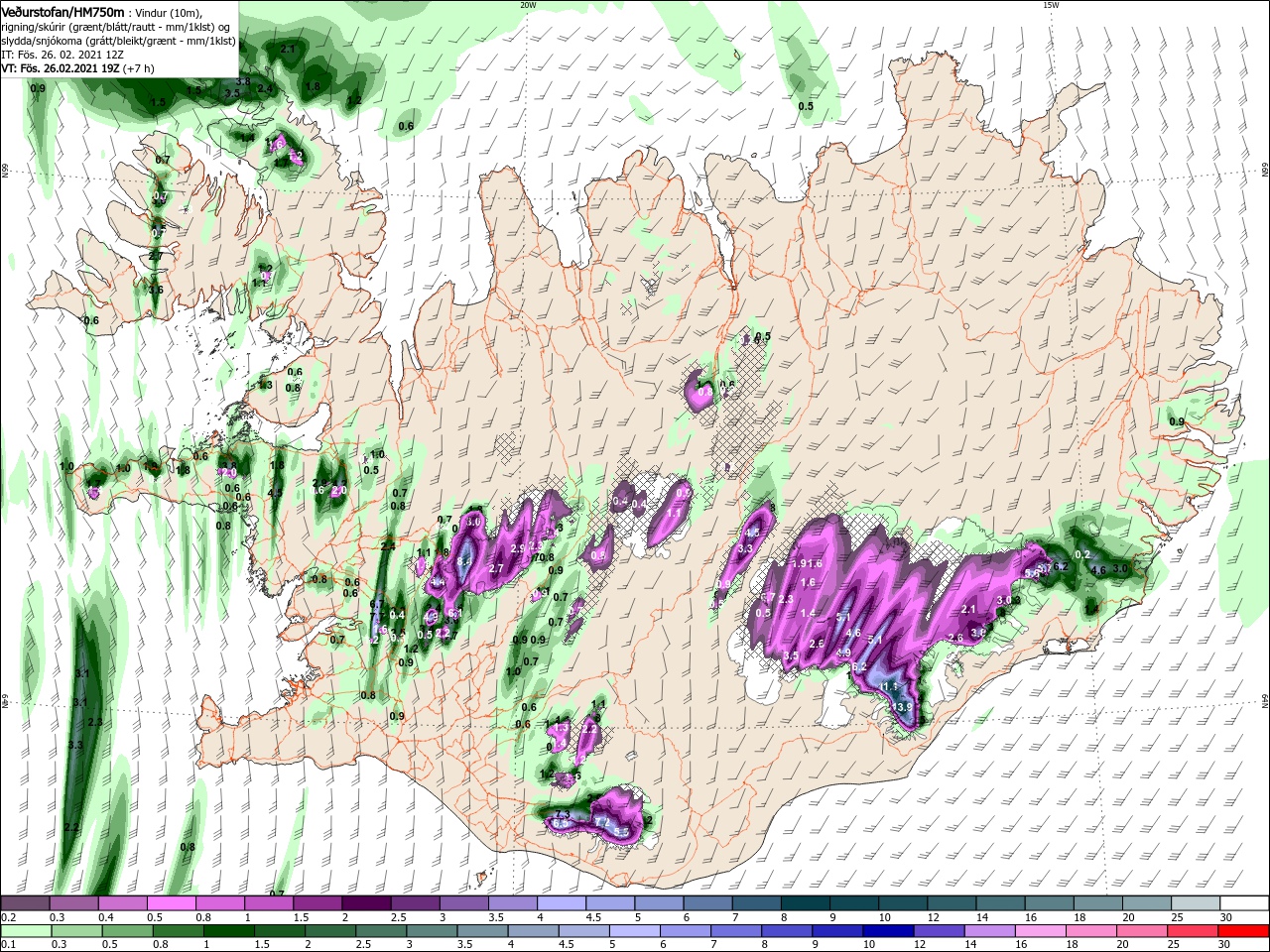This screenshot has width=1270, height=952.
Task: Pick the slate snow swatch between 7 and 8
Action: tap(757, 904)
